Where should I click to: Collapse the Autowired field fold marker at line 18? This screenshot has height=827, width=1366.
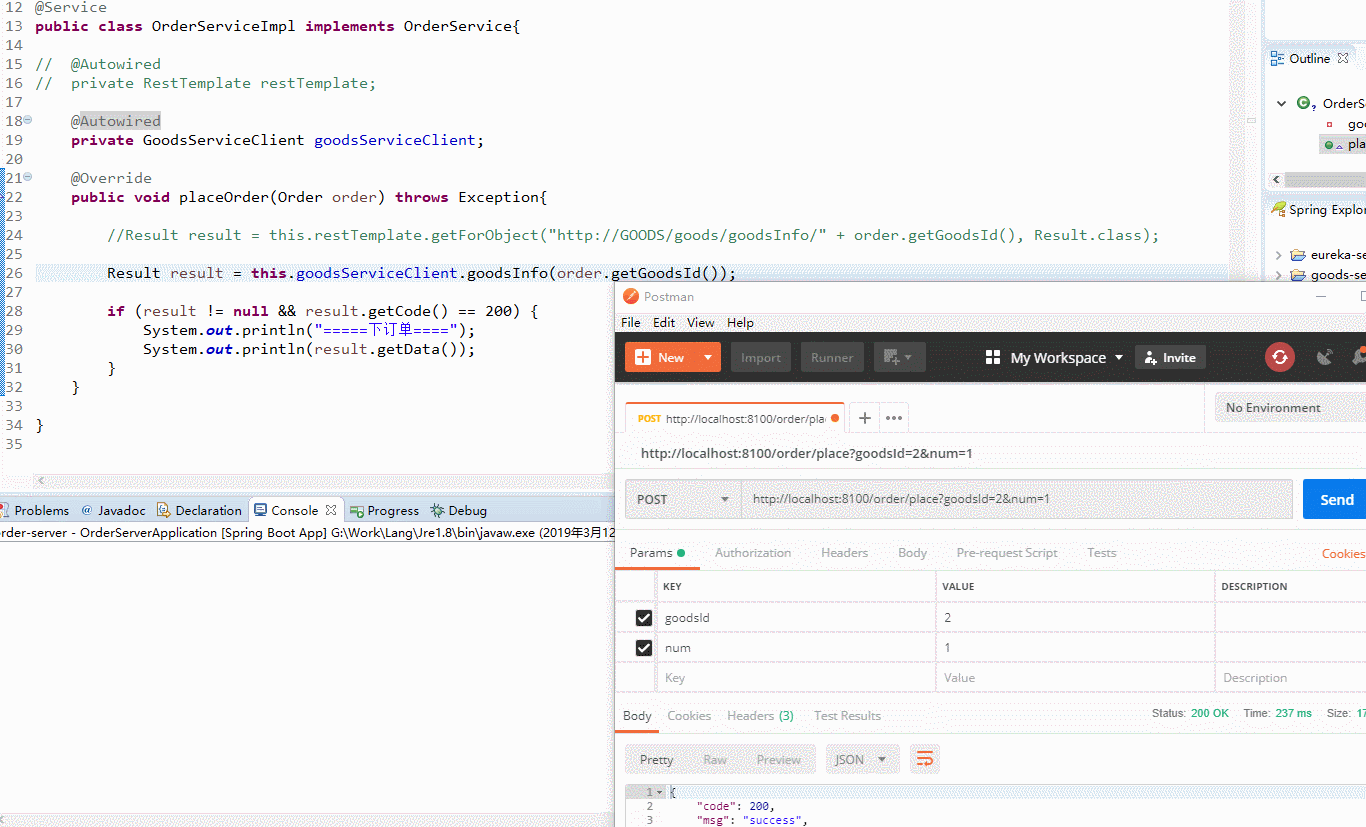pyautogui.click(x=28, y=120)
